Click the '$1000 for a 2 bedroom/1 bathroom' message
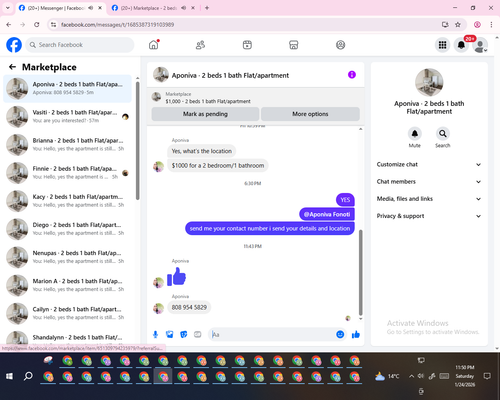Screen dimensions: 500x400 pyautogui.click(x=218, y=165)
